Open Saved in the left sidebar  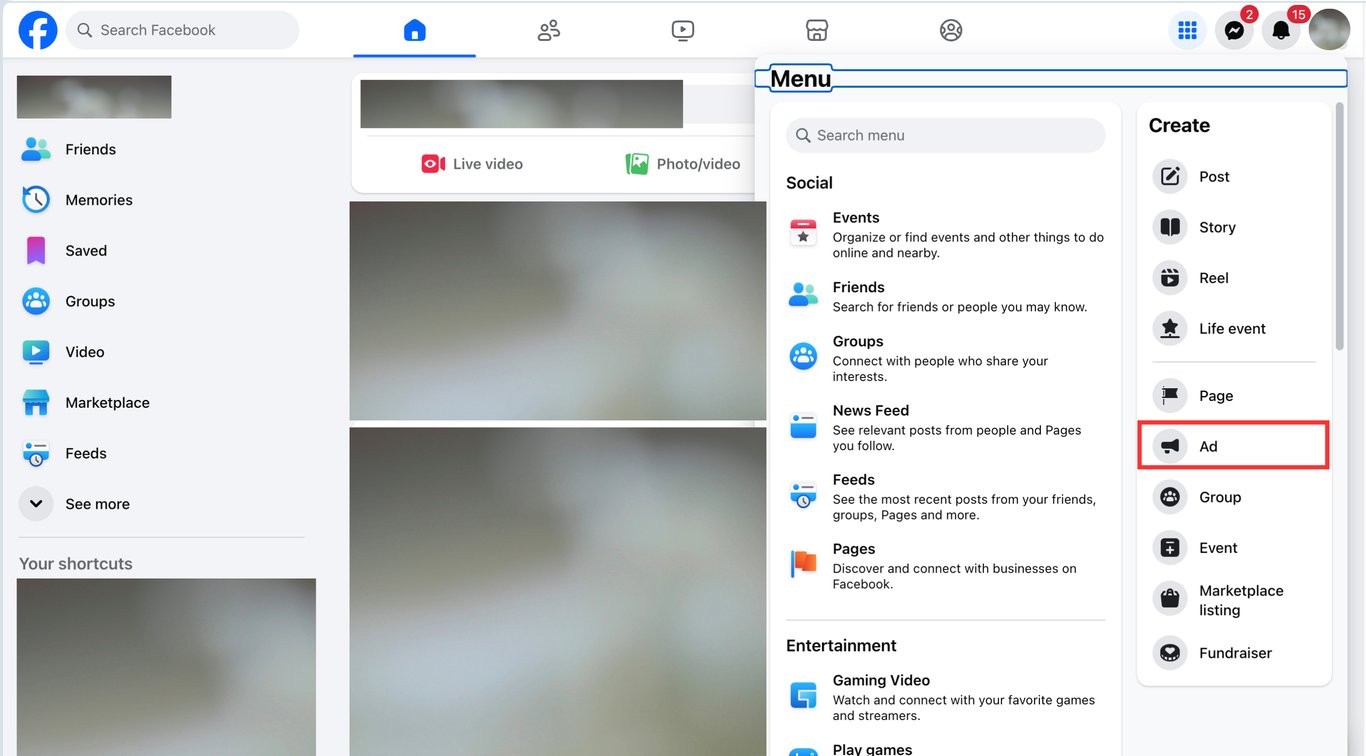(161, 251)
